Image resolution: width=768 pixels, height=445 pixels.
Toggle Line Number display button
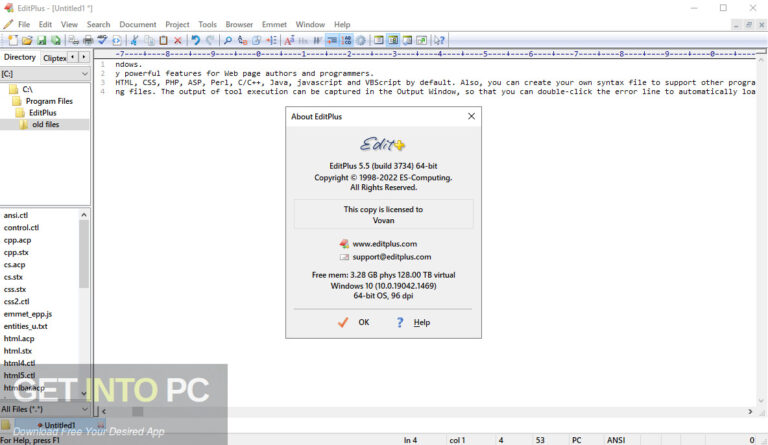[x=347, y=40]
